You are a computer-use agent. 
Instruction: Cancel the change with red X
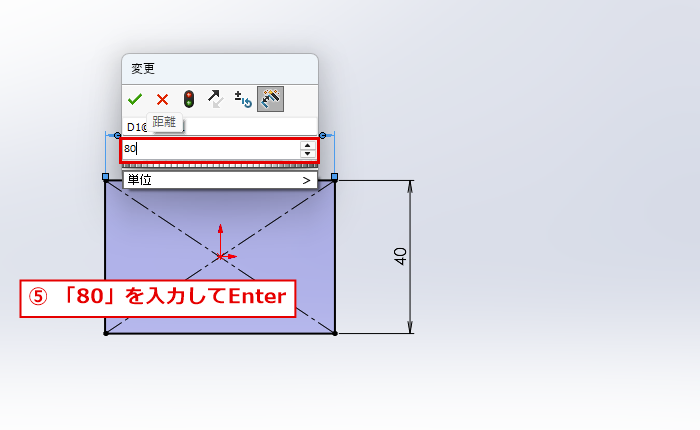(x=162, y=99)
